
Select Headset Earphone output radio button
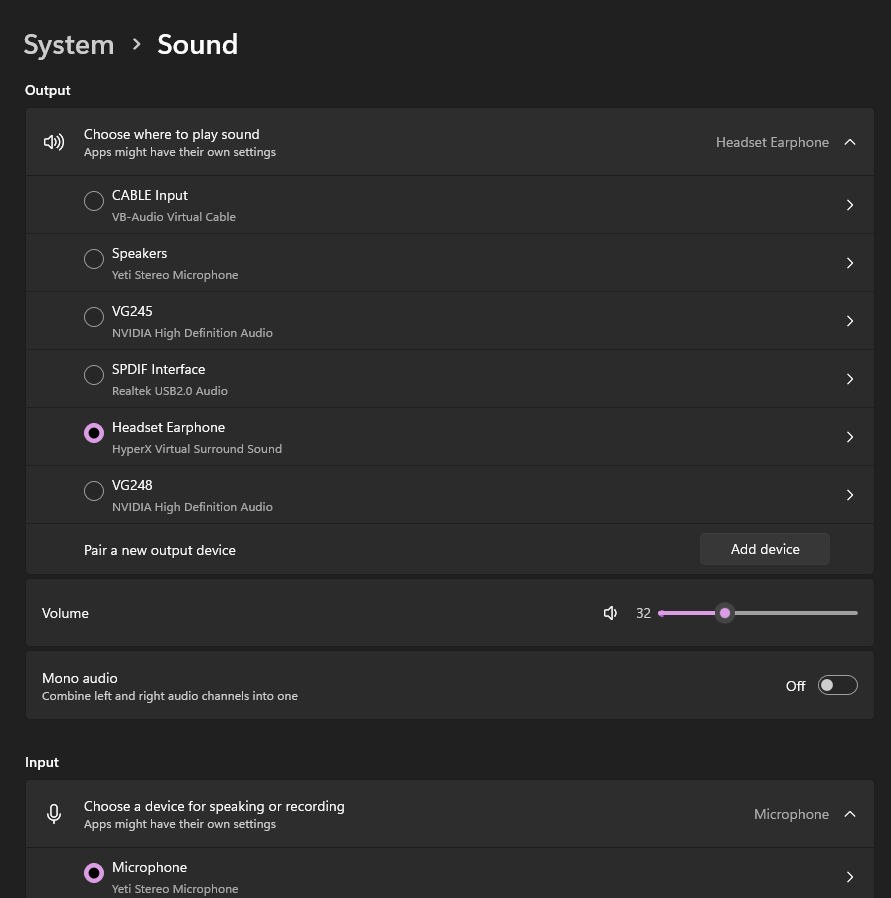click(93, 432)
